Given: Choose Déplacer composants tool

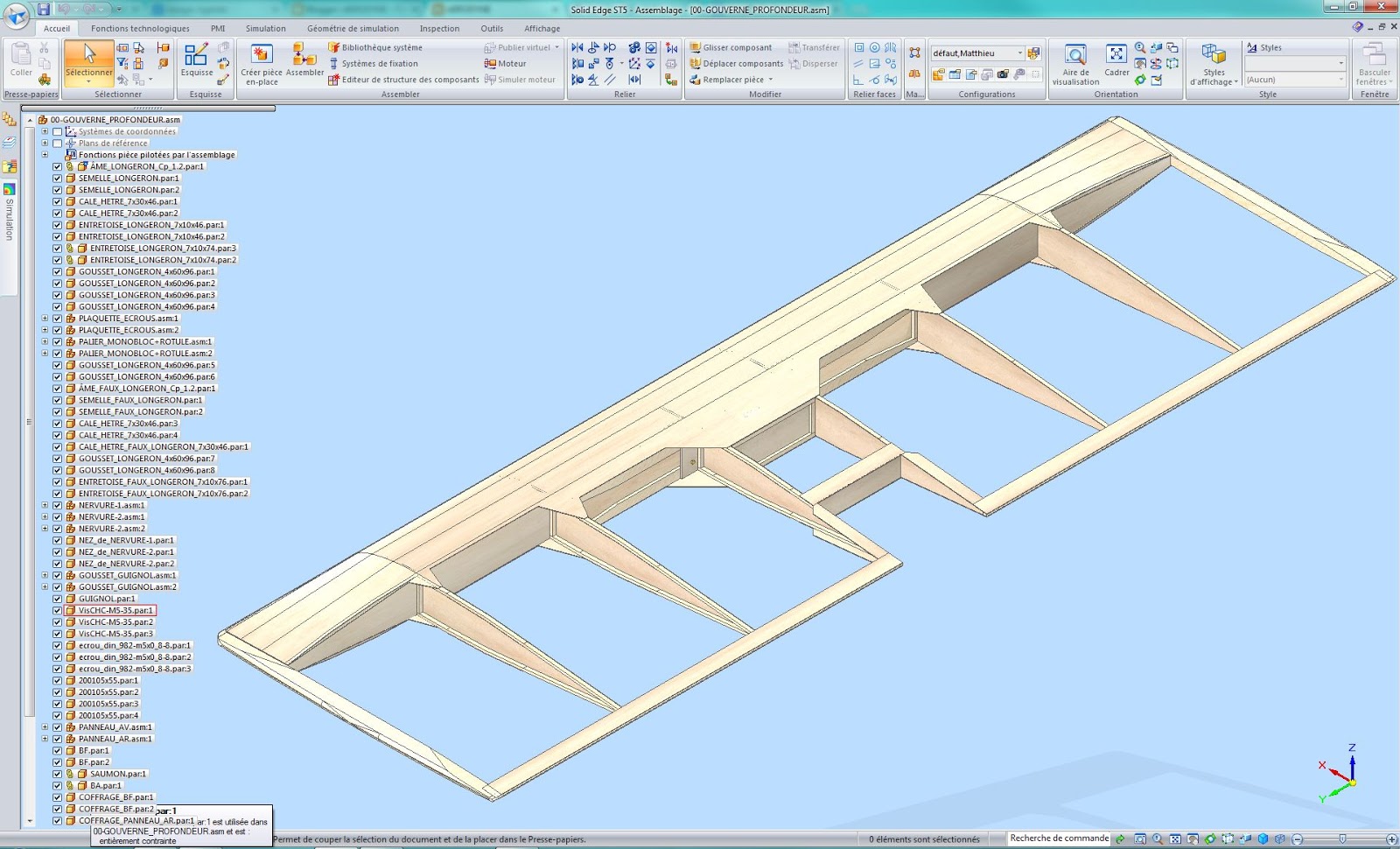Looking at the screenshot, I should coord(737,63).
